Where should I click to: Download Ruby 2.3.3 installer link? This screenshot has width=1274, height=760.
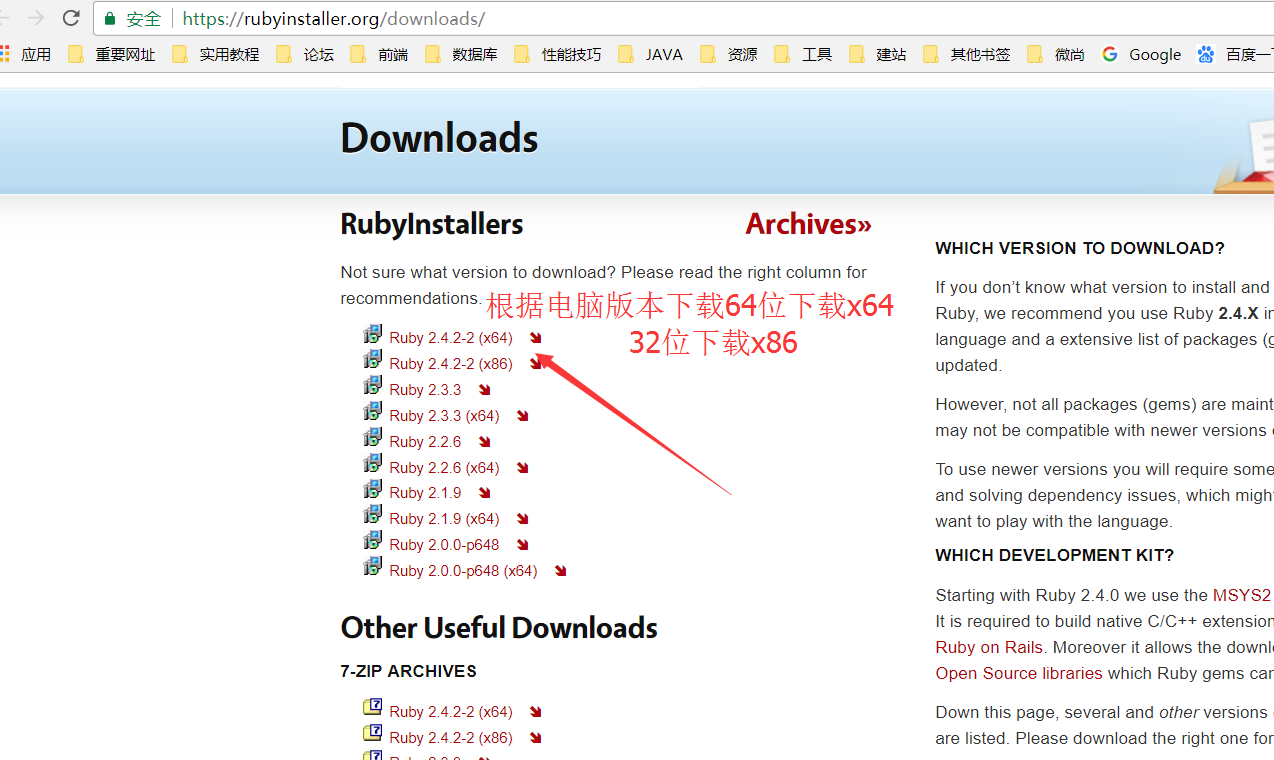tap(425, 390)
